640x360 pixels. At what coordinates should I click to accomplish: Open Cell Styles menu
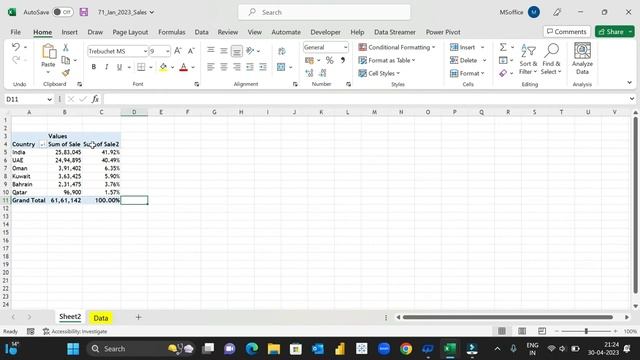379,73
